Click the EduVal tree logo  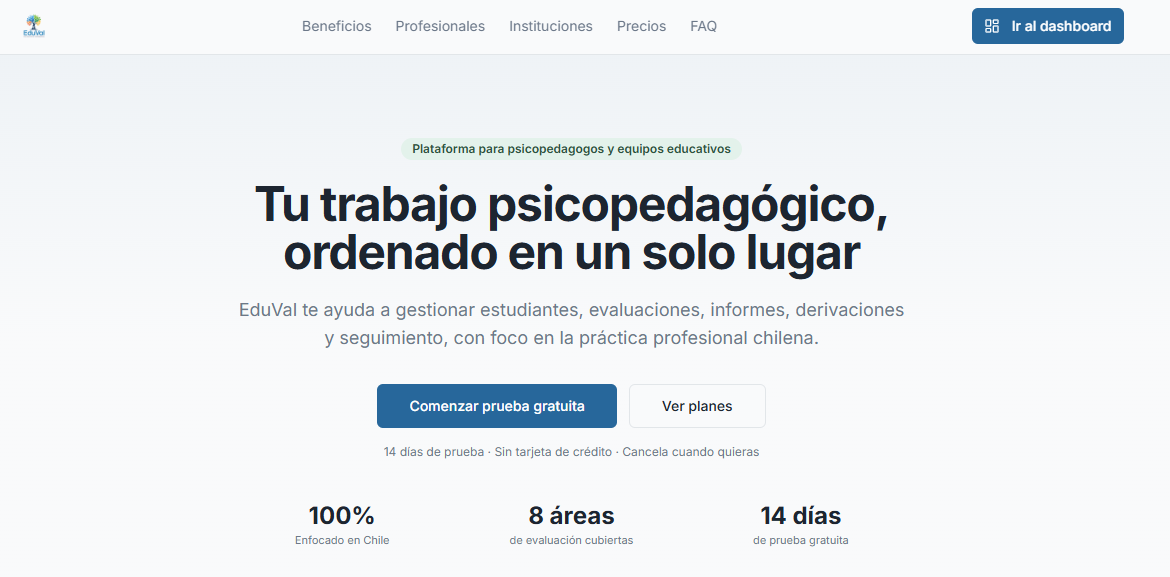coord(34,26)
